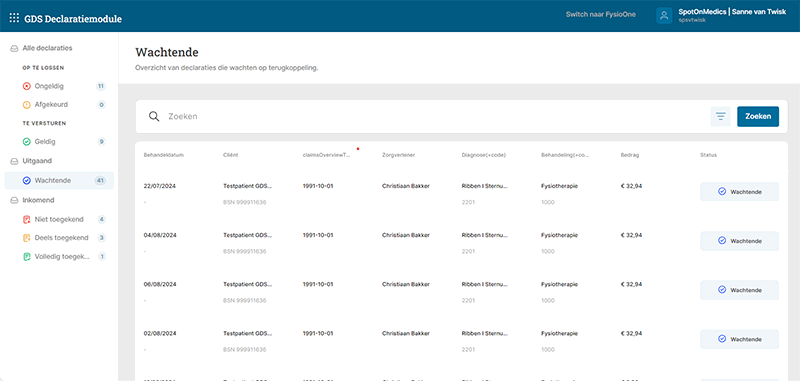Click Switch naar FysioOne link
Screen dimensions: 800x381
click(x=601, y=14)
